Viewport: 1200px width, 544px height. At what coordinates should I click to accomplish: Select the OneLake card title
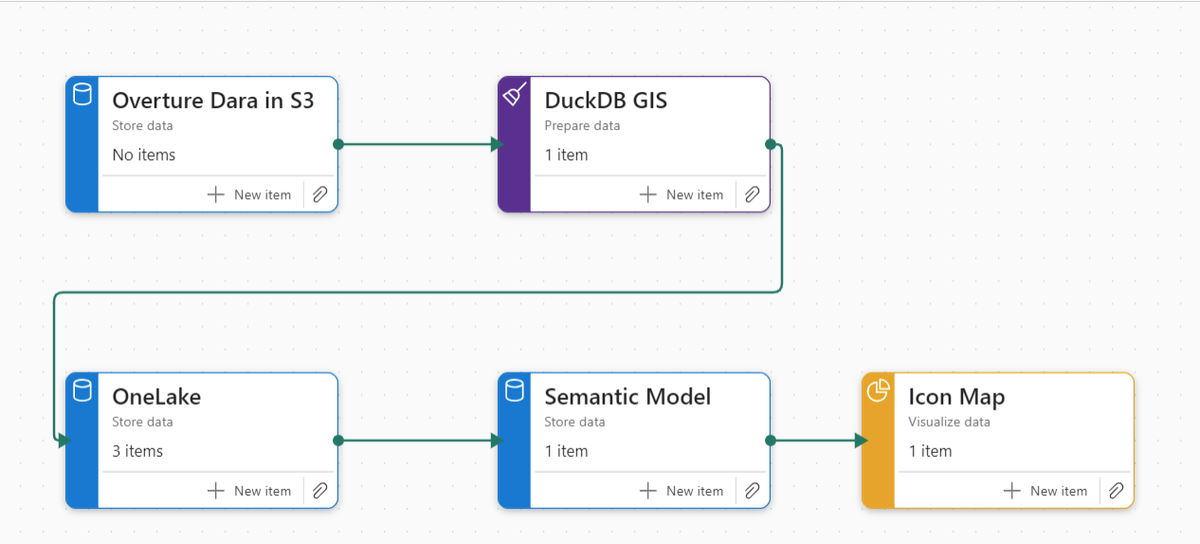(157, 396)
